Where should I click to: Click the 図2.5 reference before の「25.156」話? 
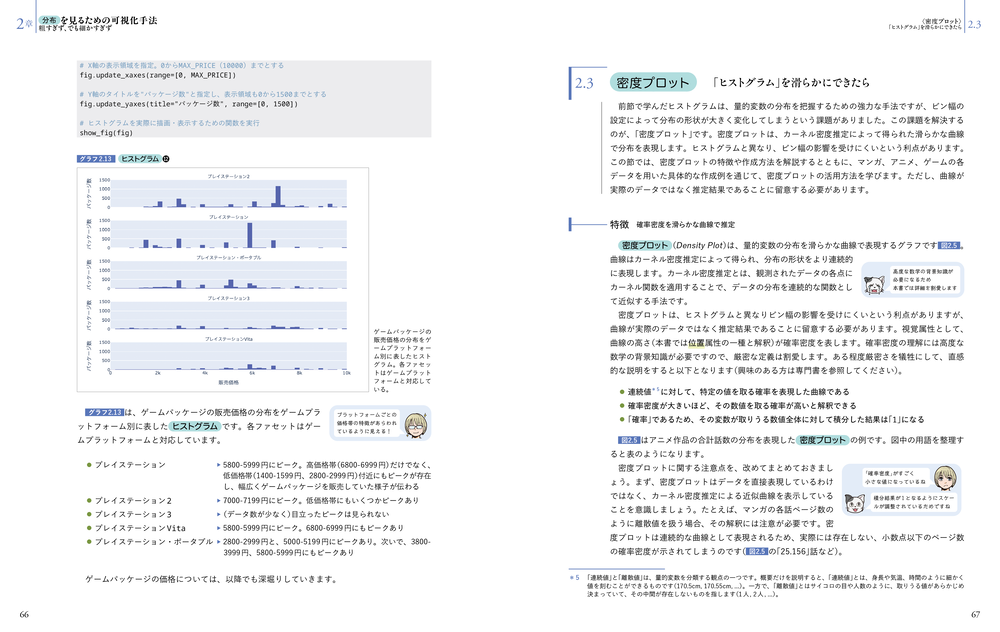(758, 550)
